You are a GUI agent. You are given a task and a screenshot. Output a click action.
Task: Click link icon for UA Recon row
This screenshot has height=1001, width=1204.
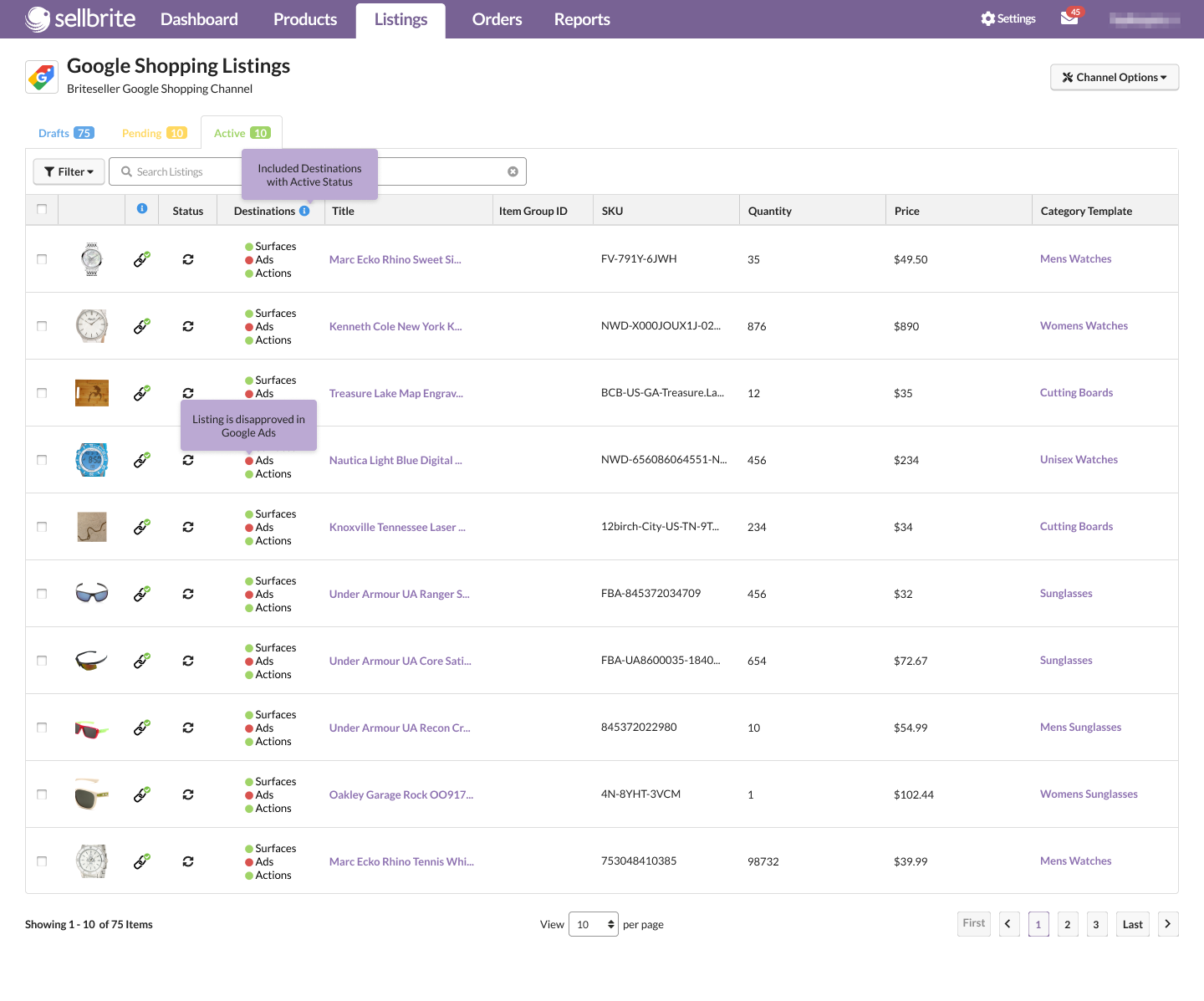(x=142, y=728)
